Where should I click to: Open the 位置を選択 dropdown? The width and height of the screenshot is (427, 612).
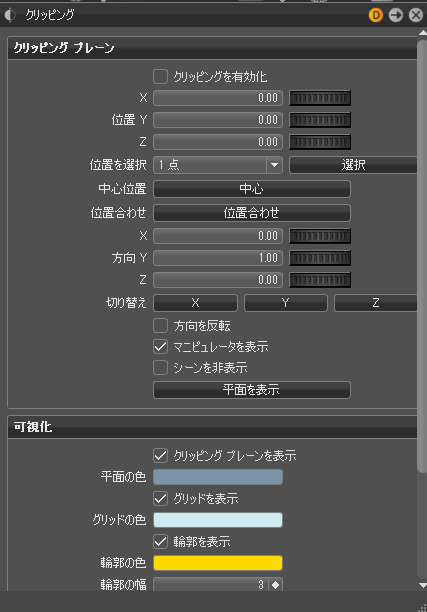[x=218, y=165]
